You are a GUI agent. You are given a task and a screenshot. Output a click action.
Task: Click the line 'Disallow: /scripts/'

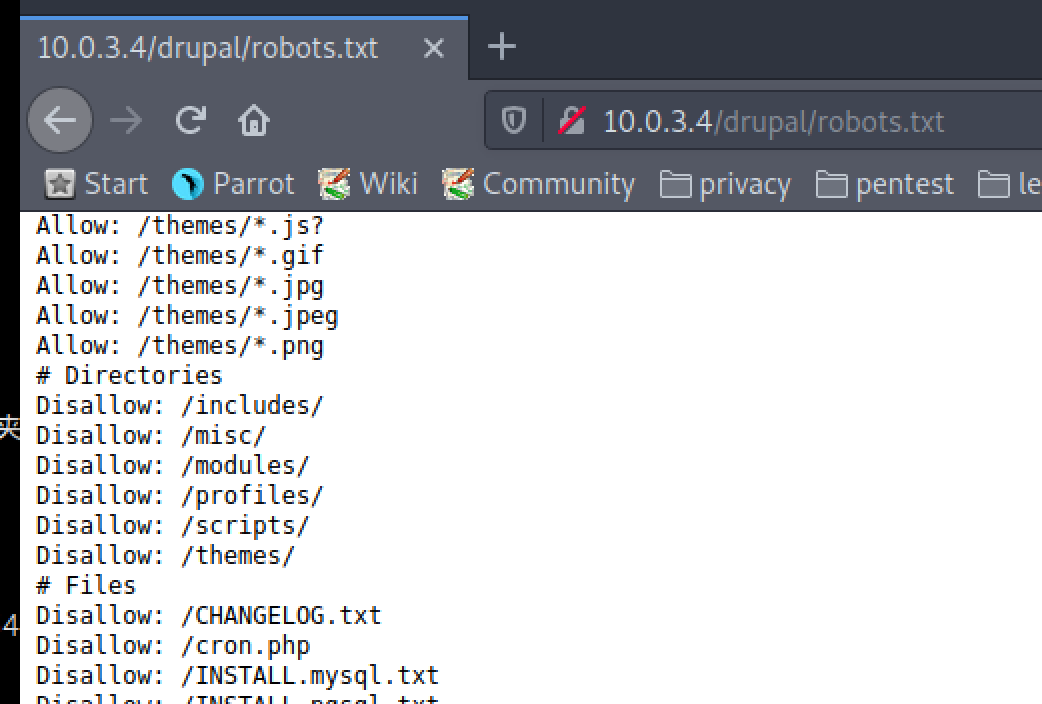(172, 526)
